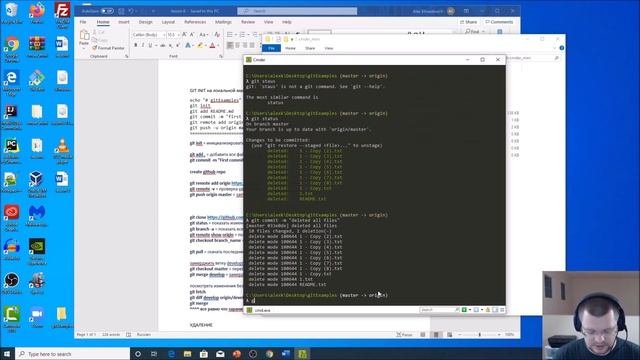Click the Undo arrow in Word
This screenshot has width=640, height=360.
[131, 11]
